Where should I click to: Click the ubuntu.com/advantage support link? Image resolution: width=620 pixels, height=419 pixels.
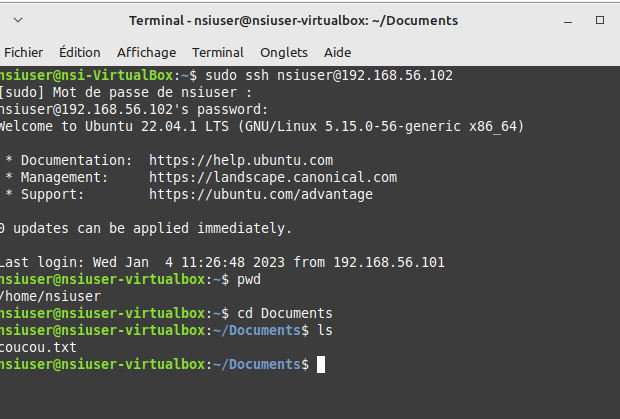pyautogui.click(x=261, y=194)
